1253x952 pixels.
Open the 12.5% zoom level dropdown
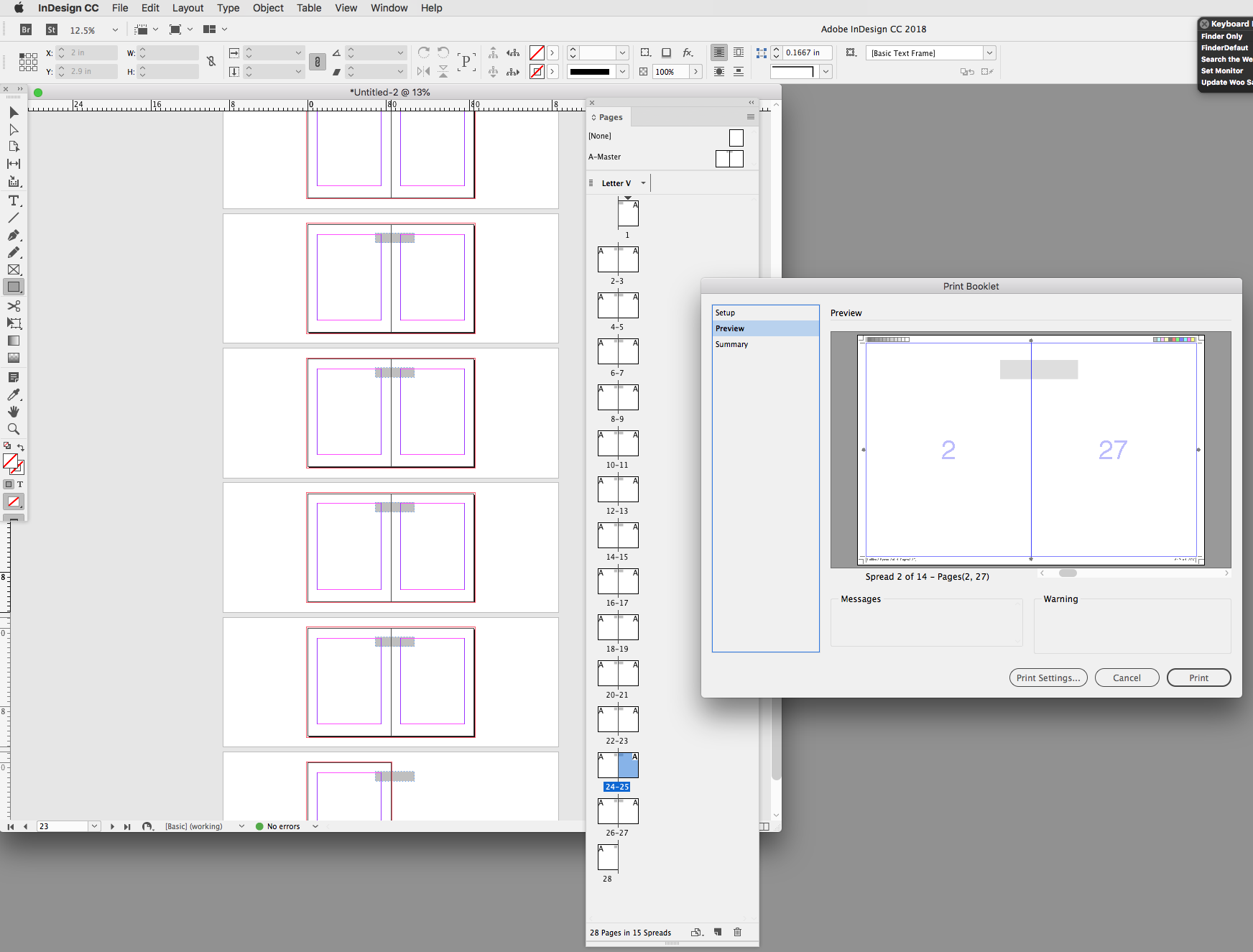(x=115, y=30)
